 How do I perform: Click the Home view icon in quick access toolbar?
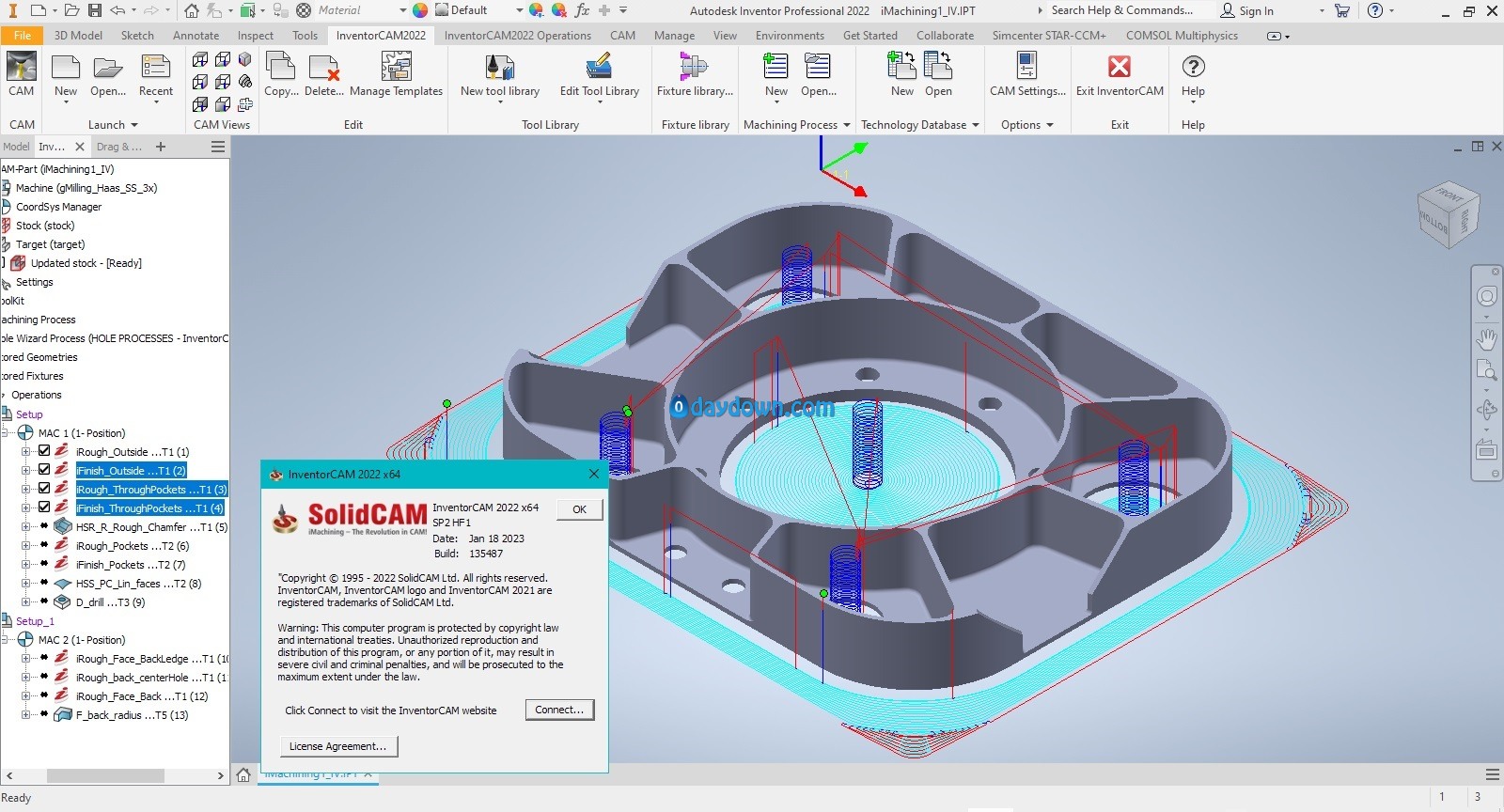(192, 10)
